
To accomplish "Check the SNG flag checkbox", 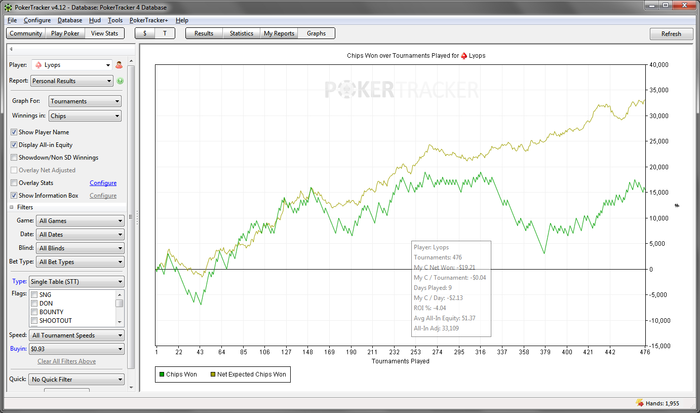I will [x=34, y=295].
